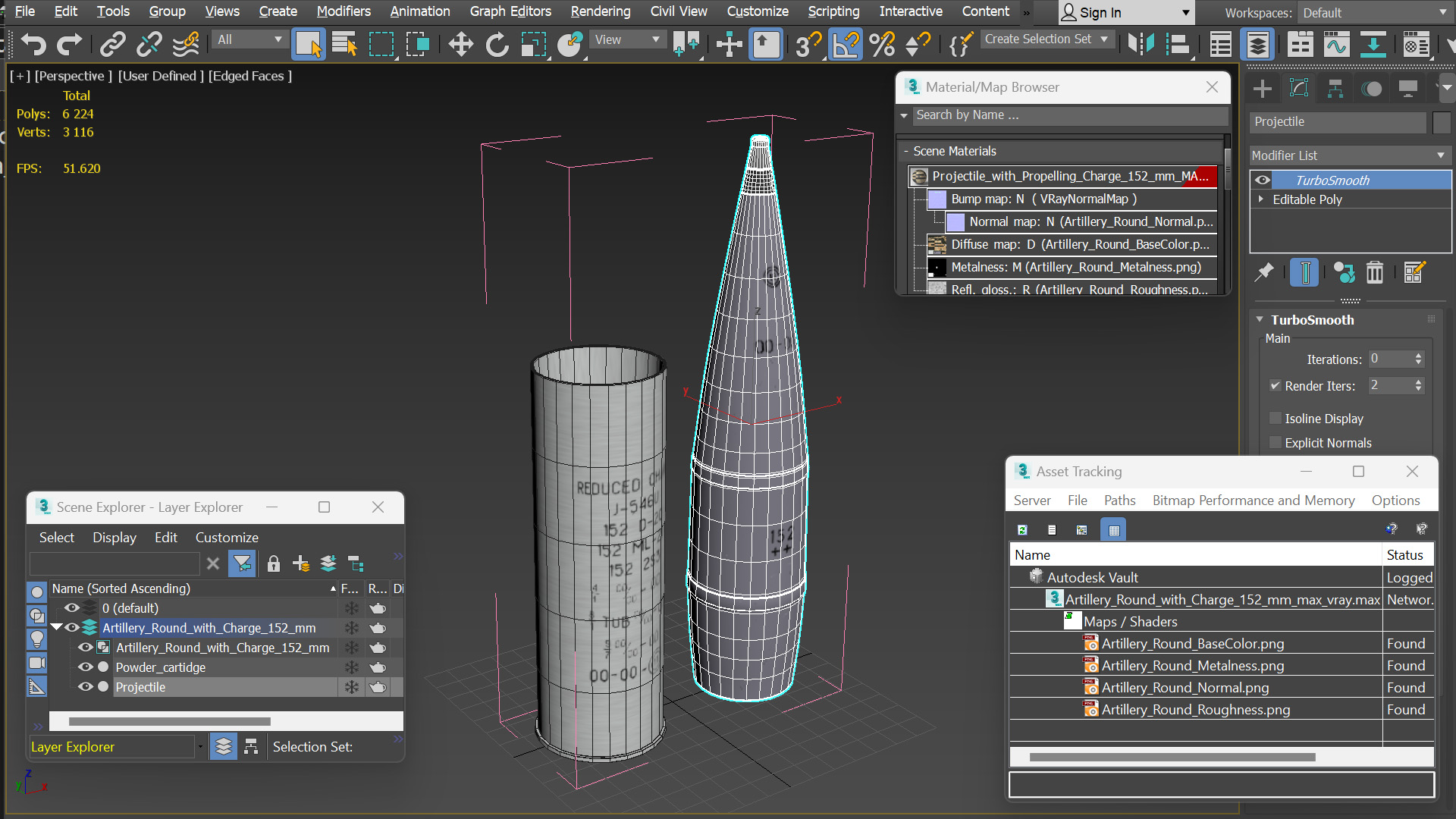Click the Edged Faces viewport label
This screenshot has height=819, width=1456.
click(x=249, y=76)
